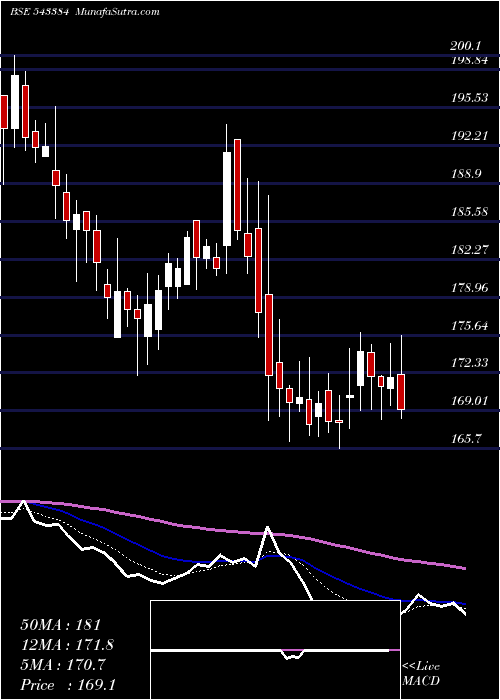Click the last red candle on the chart
This screenshot has width=500, height=700.
click(x=401, y=392)
